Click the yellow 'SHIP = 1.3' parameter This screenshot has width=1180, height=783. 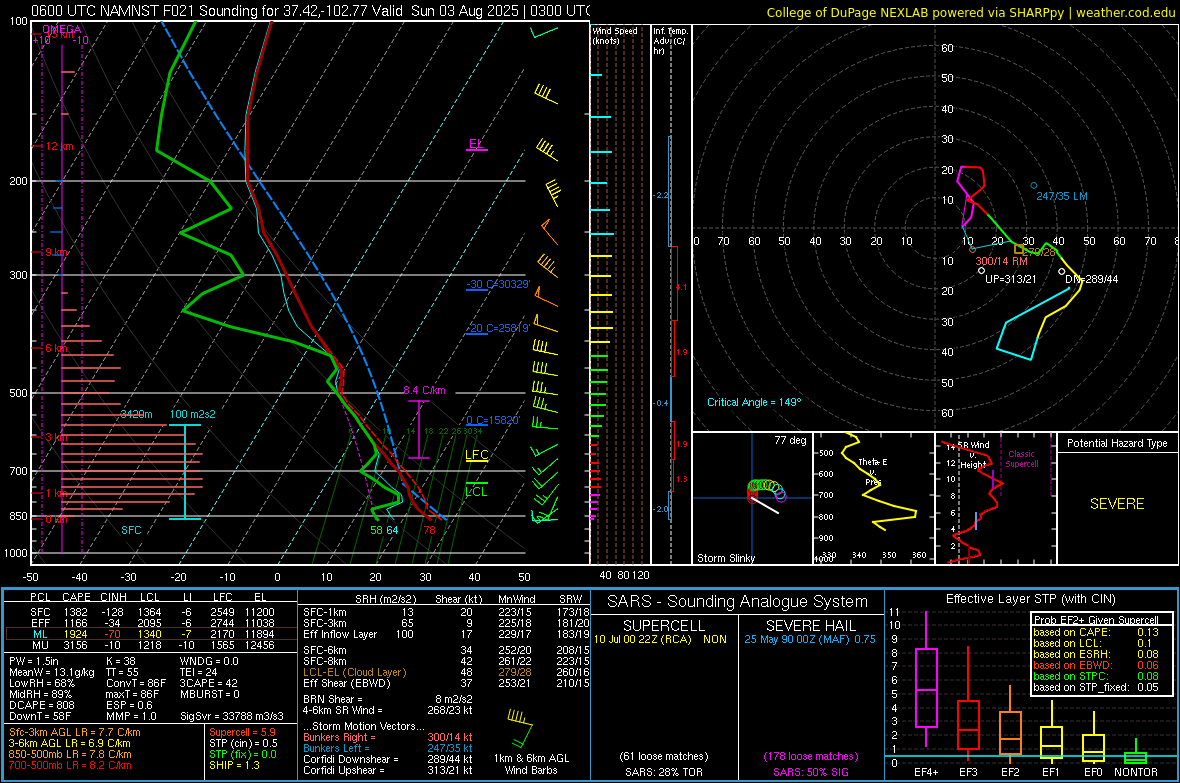pos(234,765)
